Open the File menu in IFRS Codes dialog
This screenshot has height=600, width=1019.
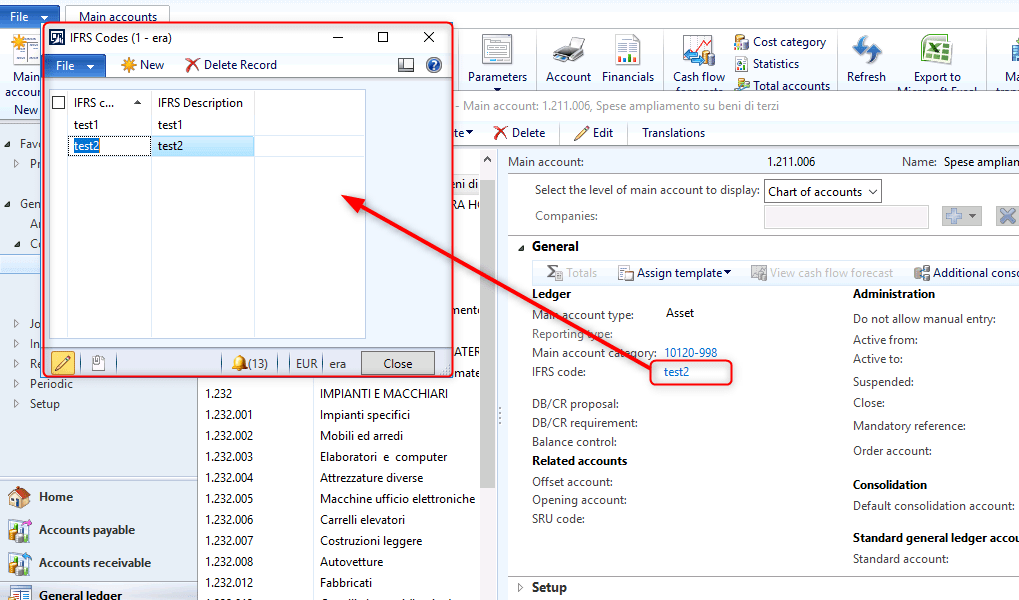click(x=73, y=65)
